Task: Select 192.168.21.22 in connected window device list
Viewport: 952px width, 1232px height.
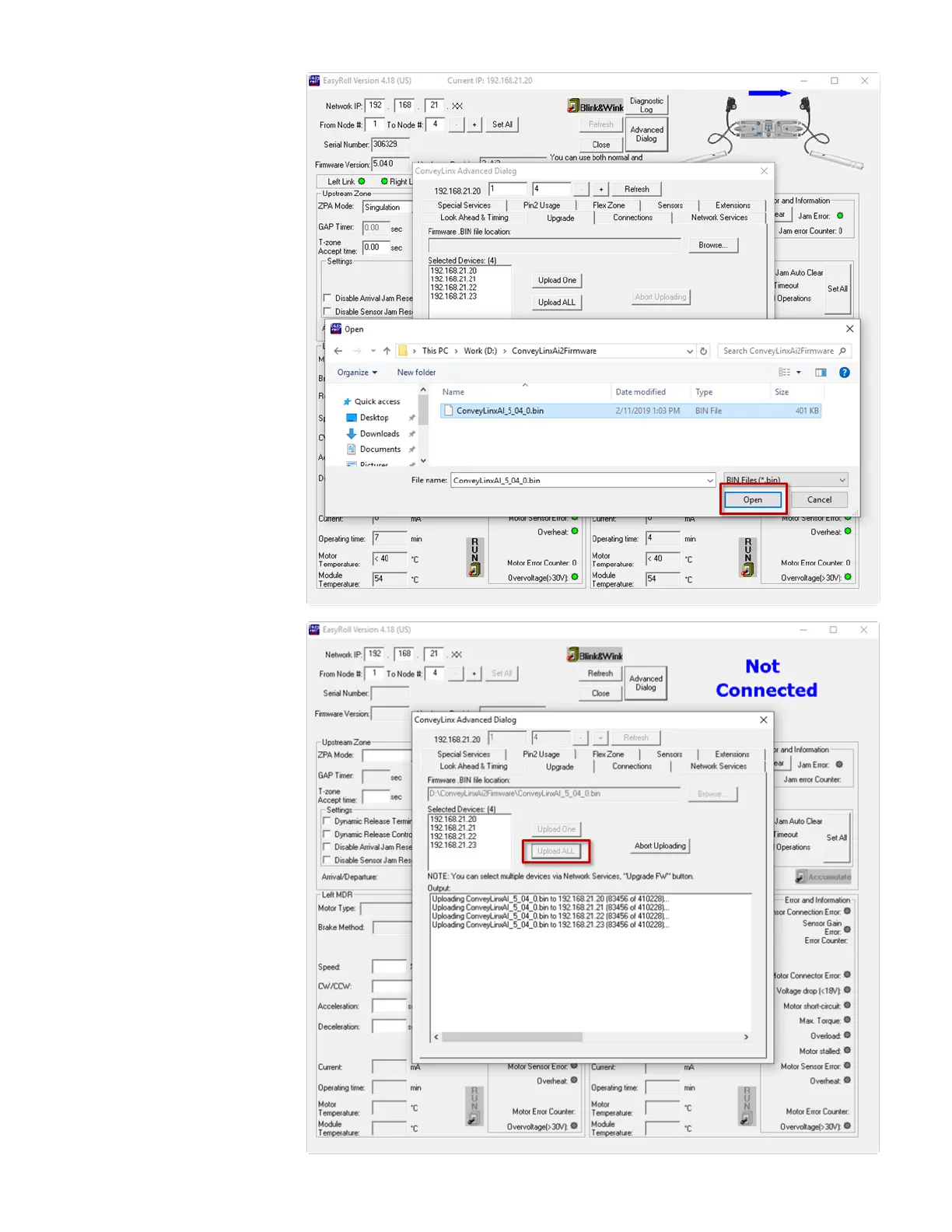Action: coord(453,288)
